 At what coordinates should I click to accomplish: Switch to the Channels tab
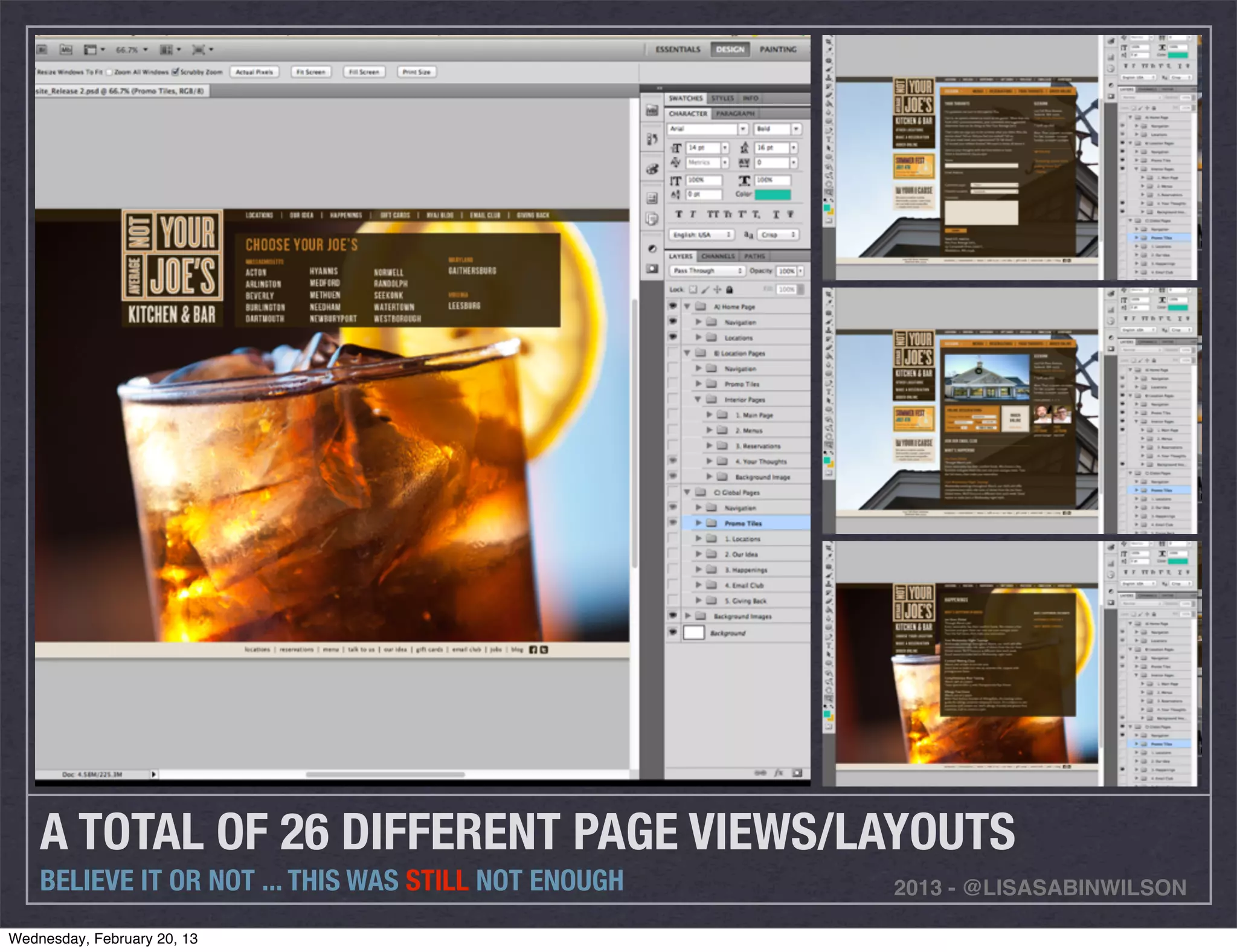coord(718,256)
